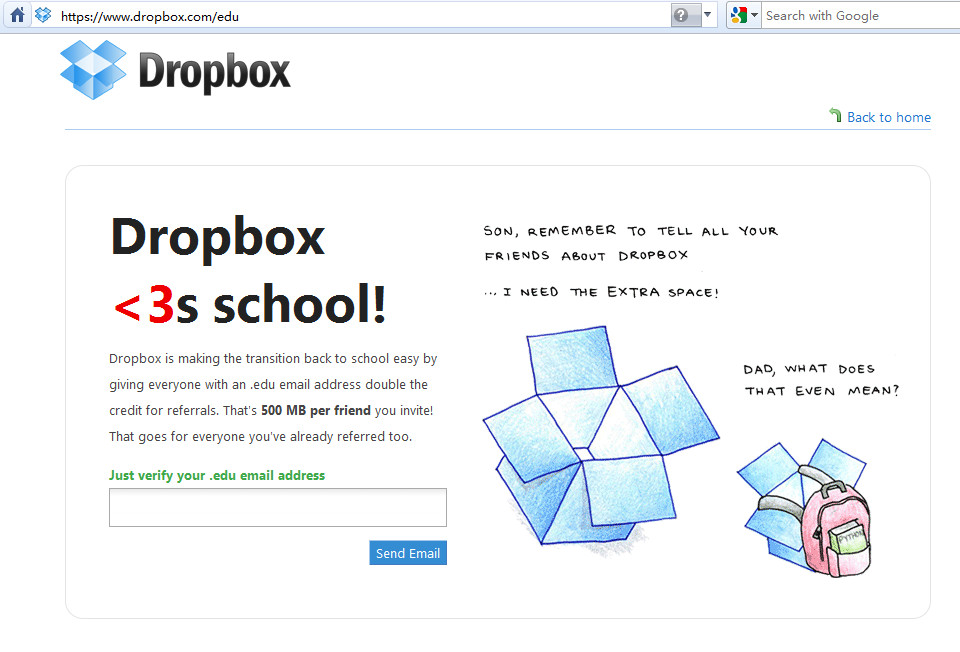Viewport: 960px width, 652px height.
Task: Click the green back arrow icon
Action: (836, 114)
